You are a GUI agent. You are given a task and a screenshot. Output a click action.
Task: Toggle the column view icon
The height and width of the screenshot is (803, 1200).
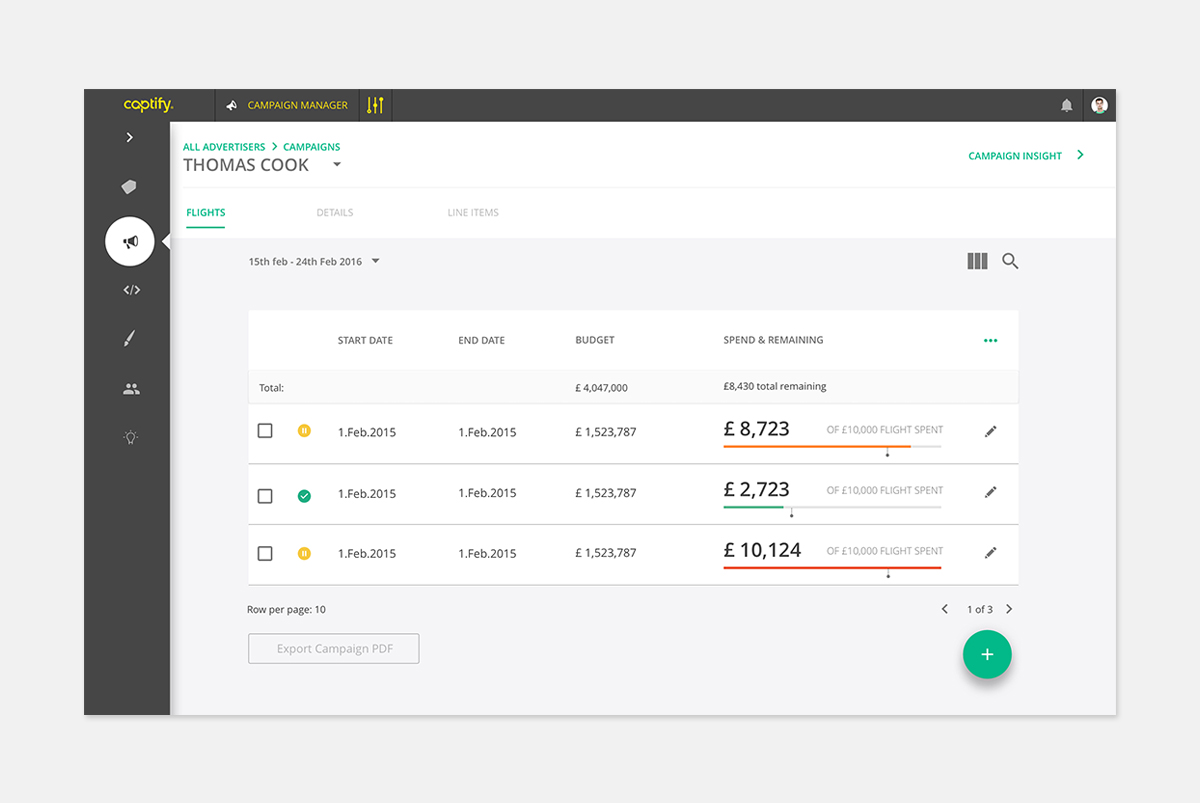[x=977, y=261]
